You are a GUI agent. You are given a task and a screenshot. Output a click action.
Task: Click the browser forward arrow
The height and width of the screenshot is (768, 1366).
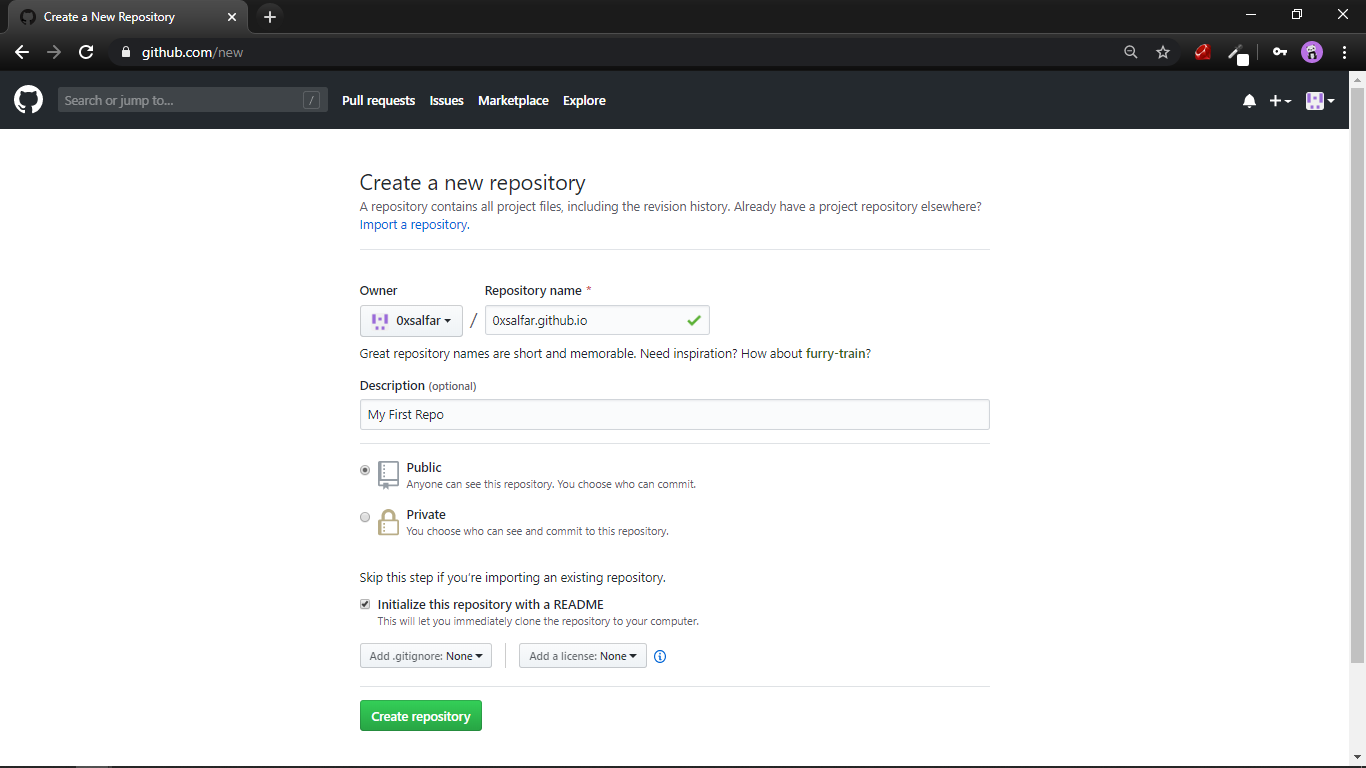click(54, 52)
